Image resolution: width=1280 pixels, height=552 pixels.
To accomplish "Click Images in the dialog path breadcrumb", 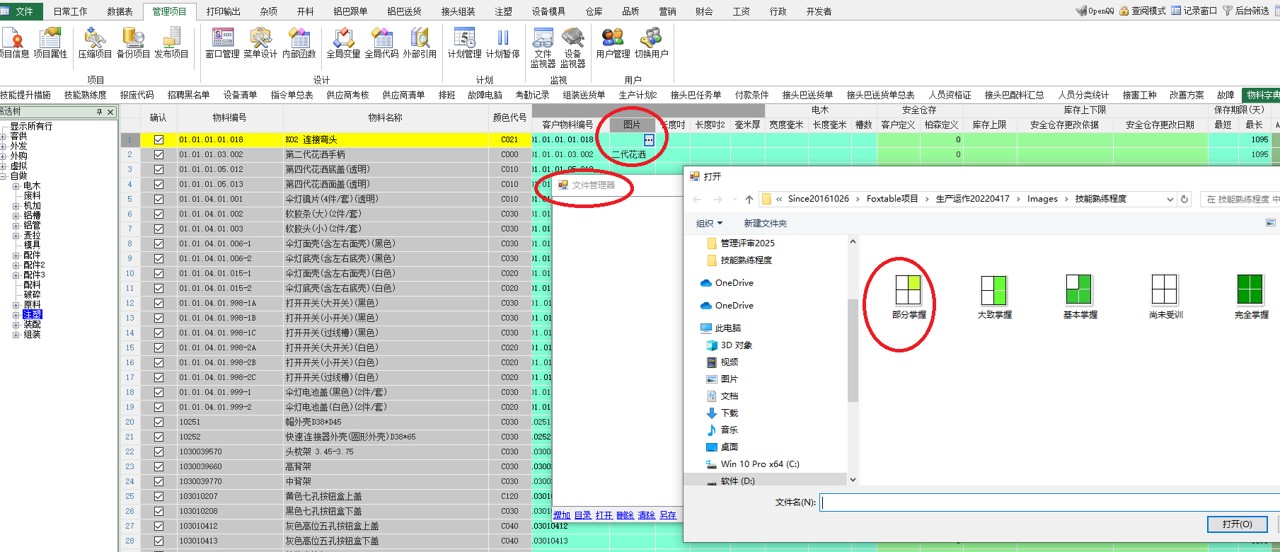I will pos(1042,199).
